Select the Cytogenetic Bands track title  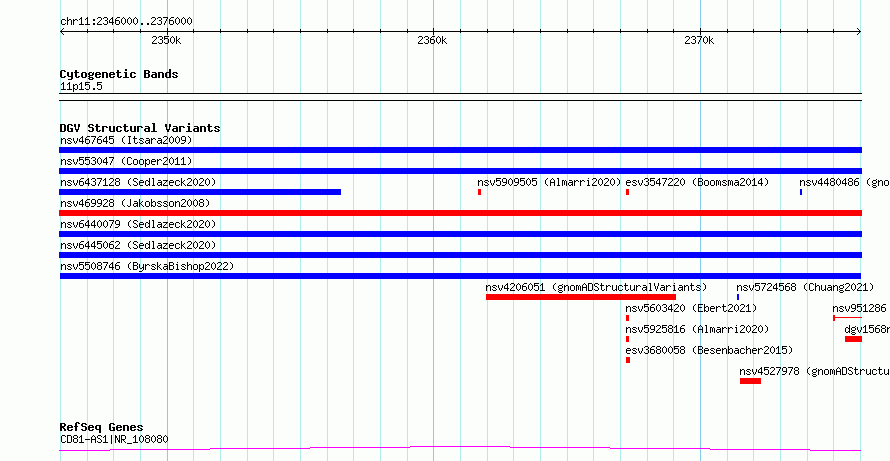coord(119,74)
